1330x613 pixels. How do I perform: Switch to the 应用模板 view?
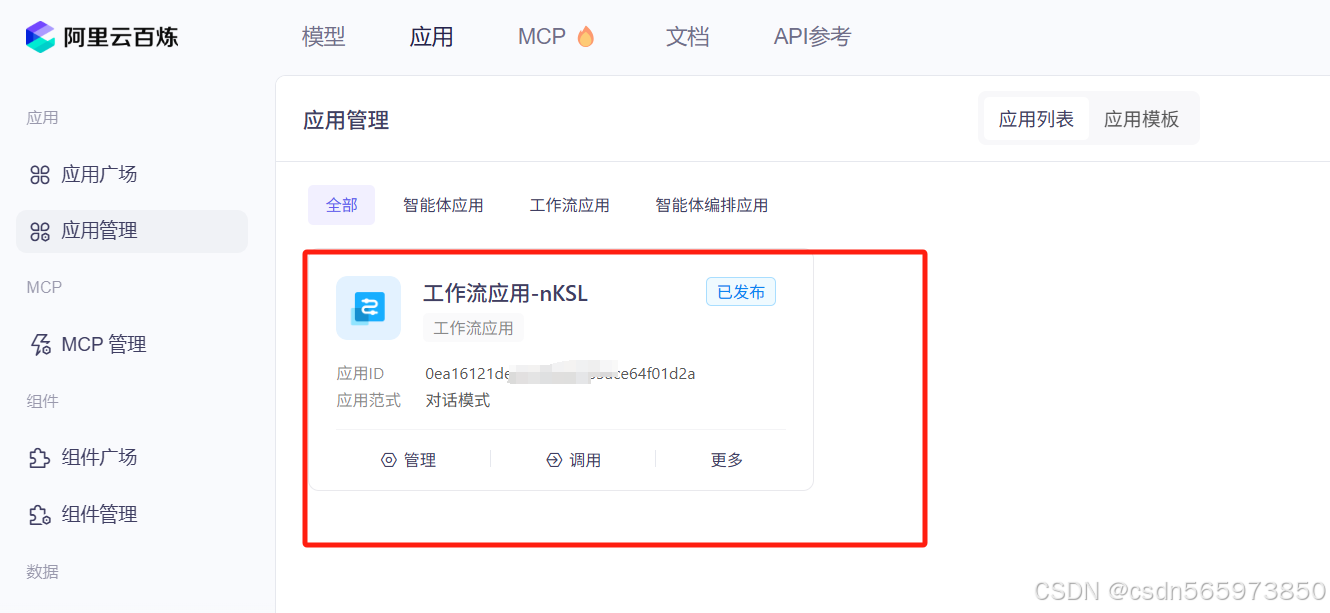pyautogui.click(x=1141, y=119)
